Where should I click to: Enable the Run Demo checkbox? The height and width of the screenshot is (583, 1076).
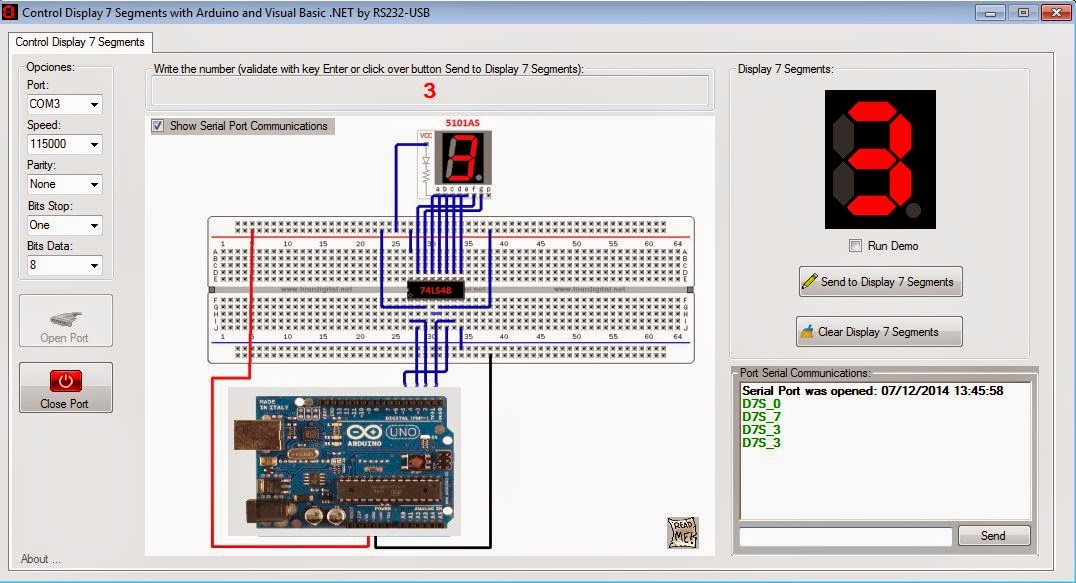click(x=855, y=246)
